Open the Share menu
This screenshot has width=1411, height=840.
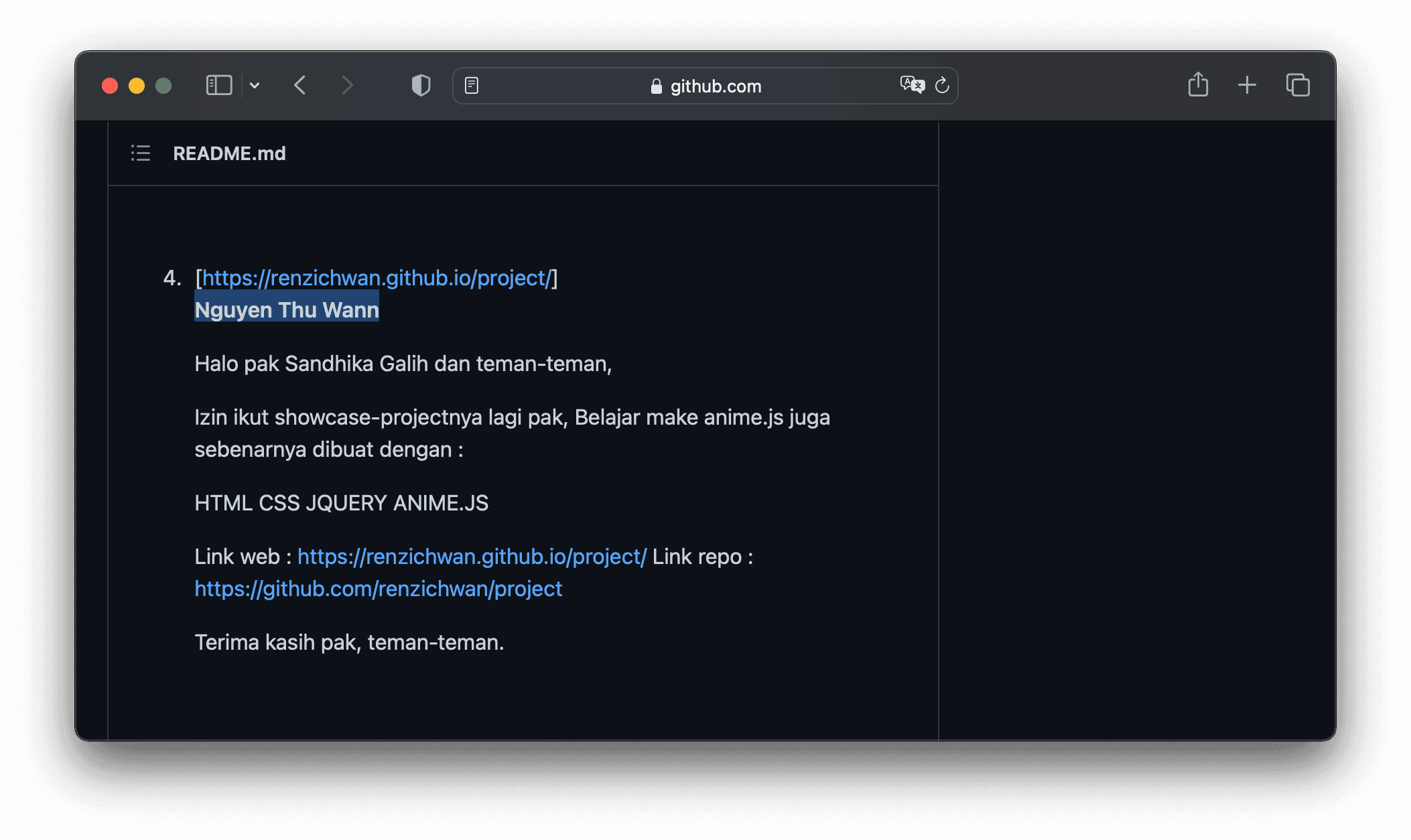point(1198,85)
